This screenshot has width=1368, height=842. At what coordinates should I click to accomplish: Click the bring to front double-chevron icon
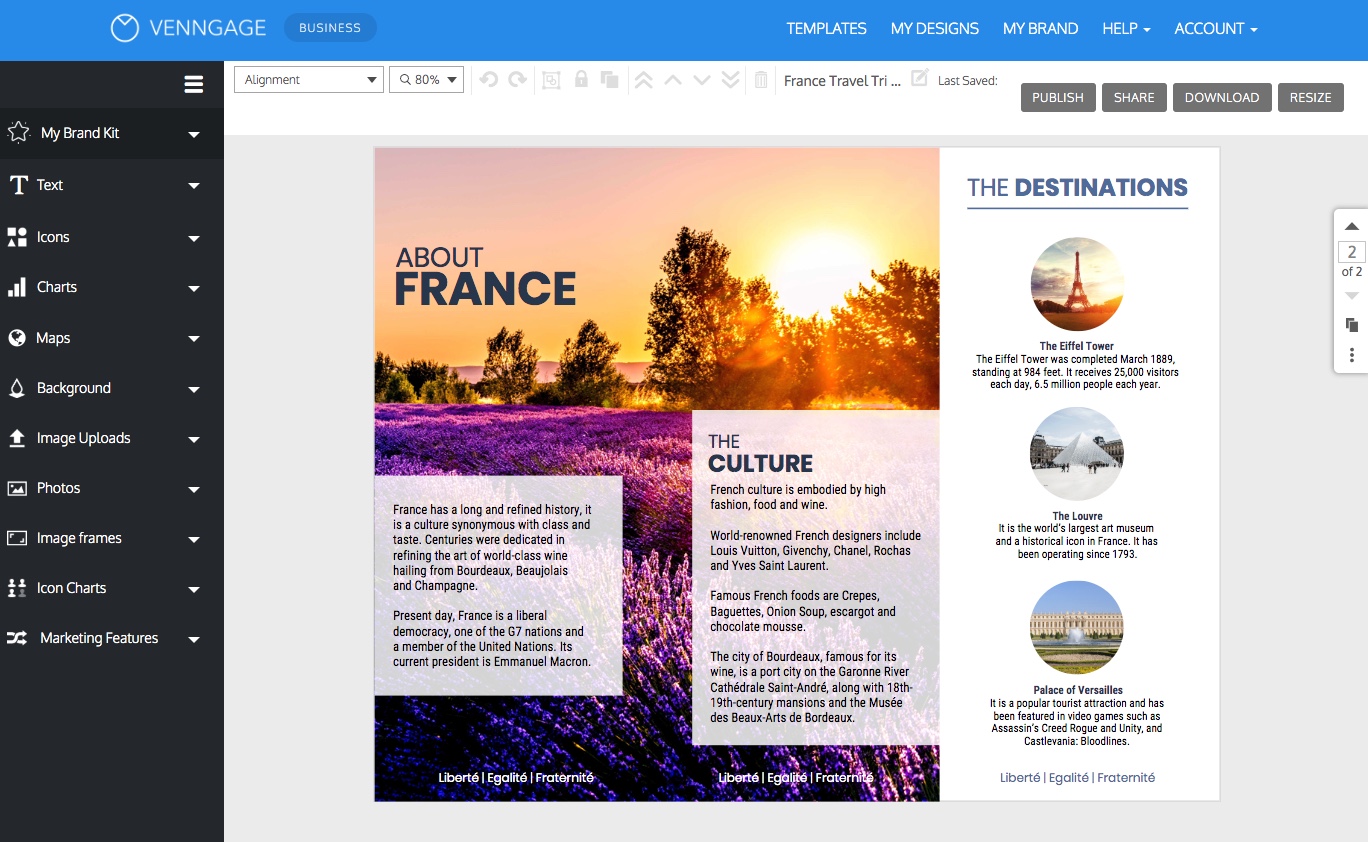click(x=644, y=80)
